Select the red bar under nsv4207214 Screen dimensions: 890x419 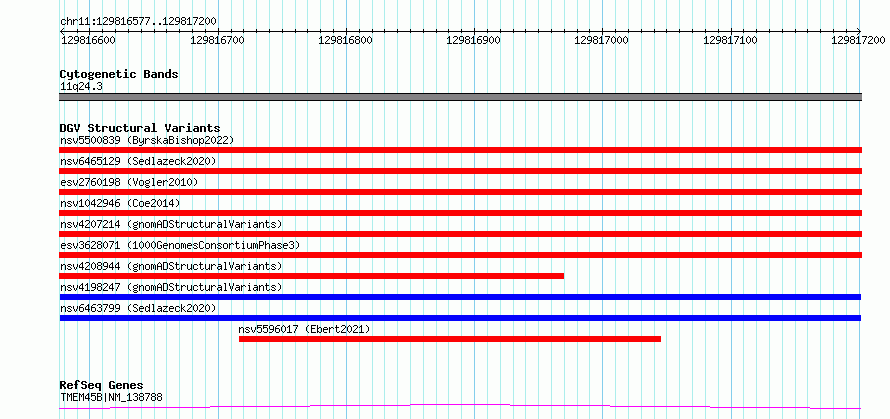(461, 234)
